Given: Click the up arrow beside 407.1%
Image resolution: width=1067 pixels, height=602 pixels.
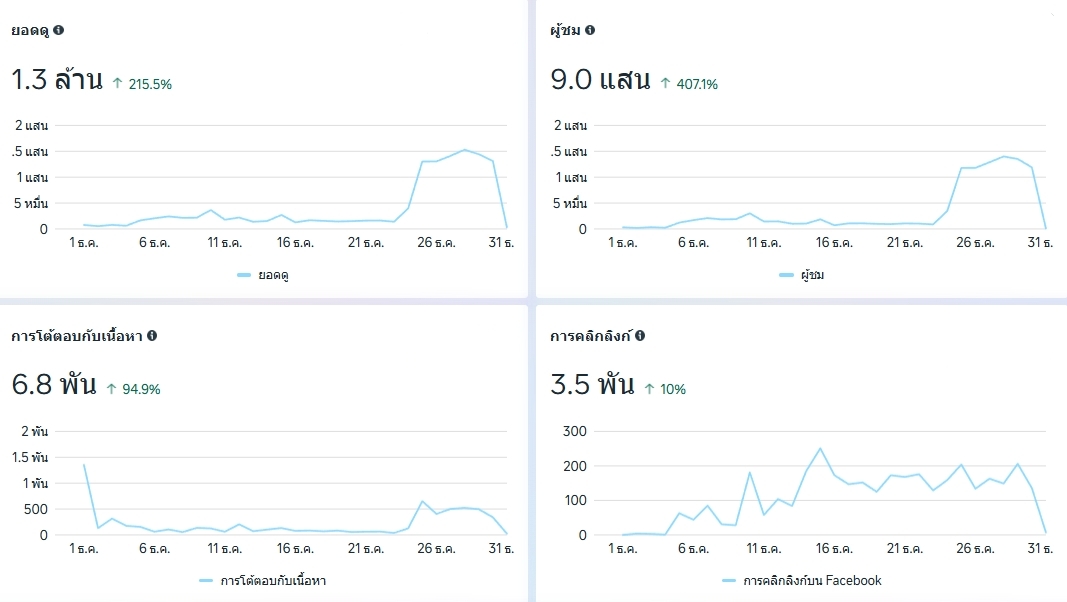Looking at the screenshot, I should coord(666,84).
